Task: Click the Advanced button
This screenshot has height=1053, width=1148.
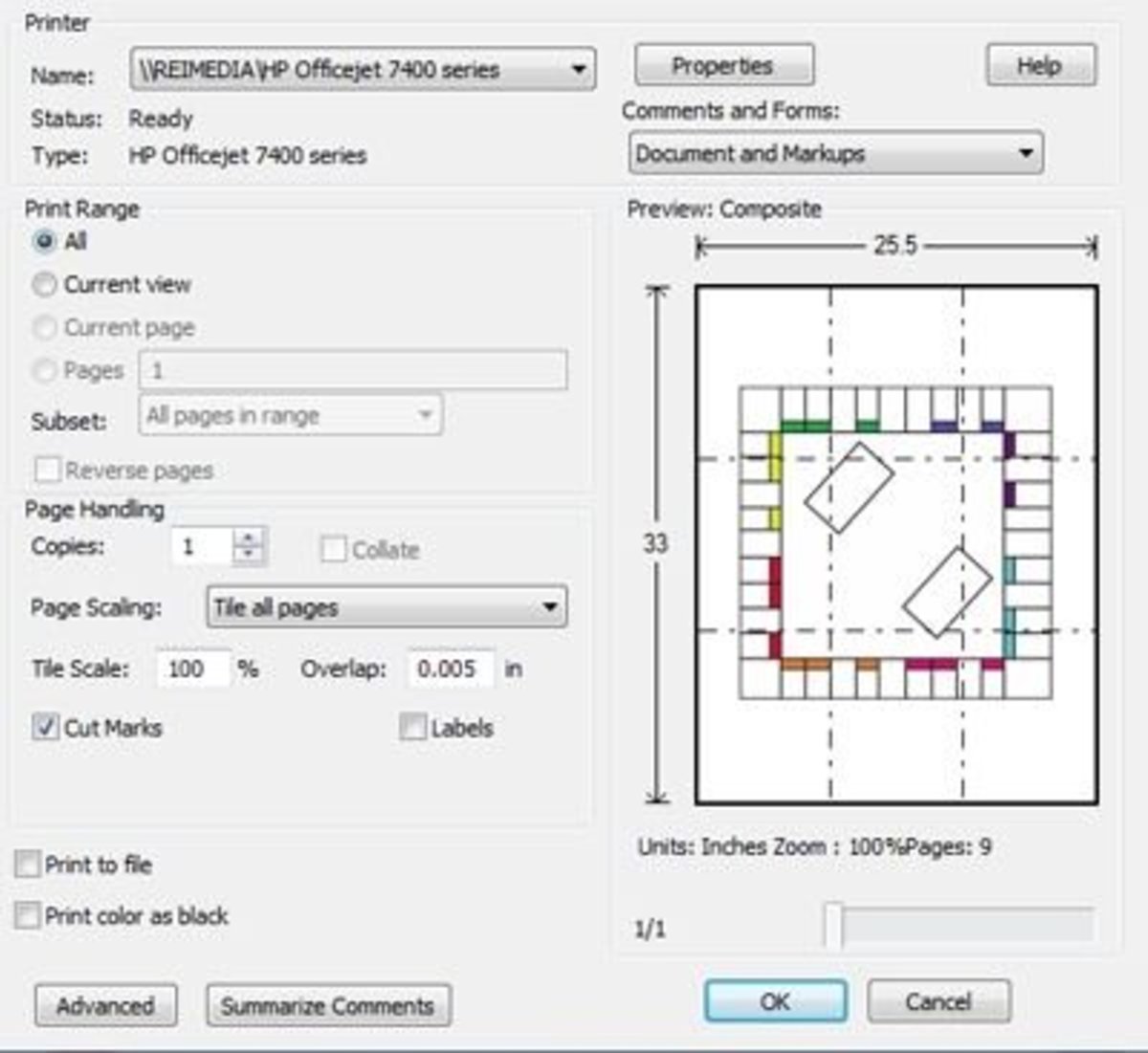Action: (x=104, y=1005)
